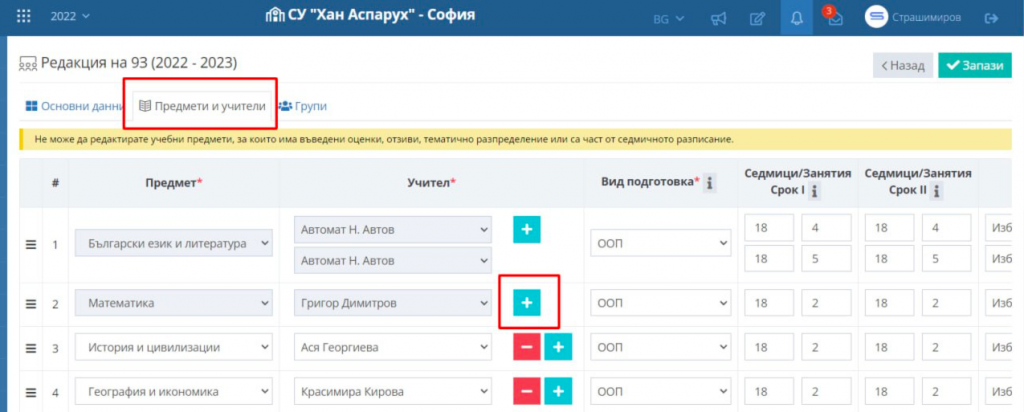Open the edit notes icon in header
This screenshot has height=412, width=1024.
point(758,18)
